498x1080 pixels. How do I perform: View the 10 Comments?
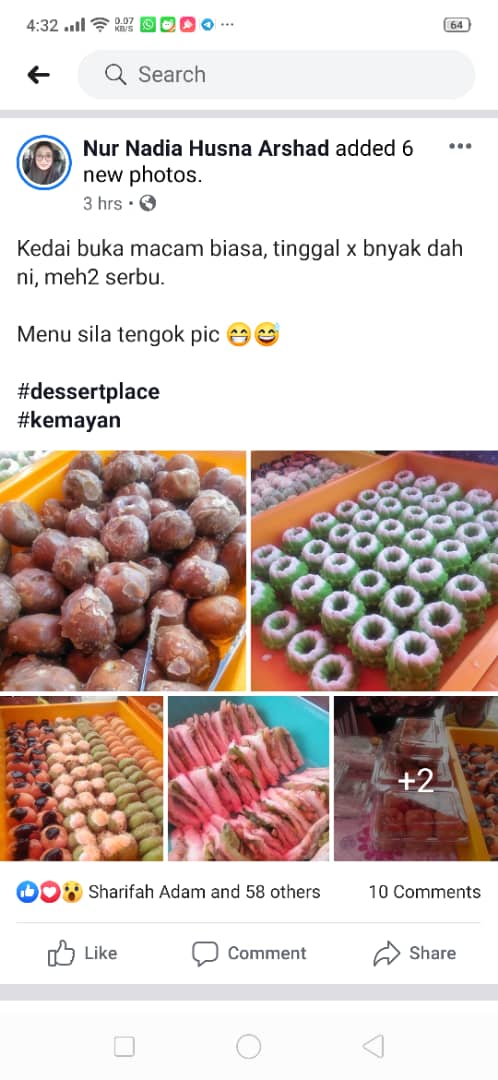pyautogui.click(x=424, y=892)
